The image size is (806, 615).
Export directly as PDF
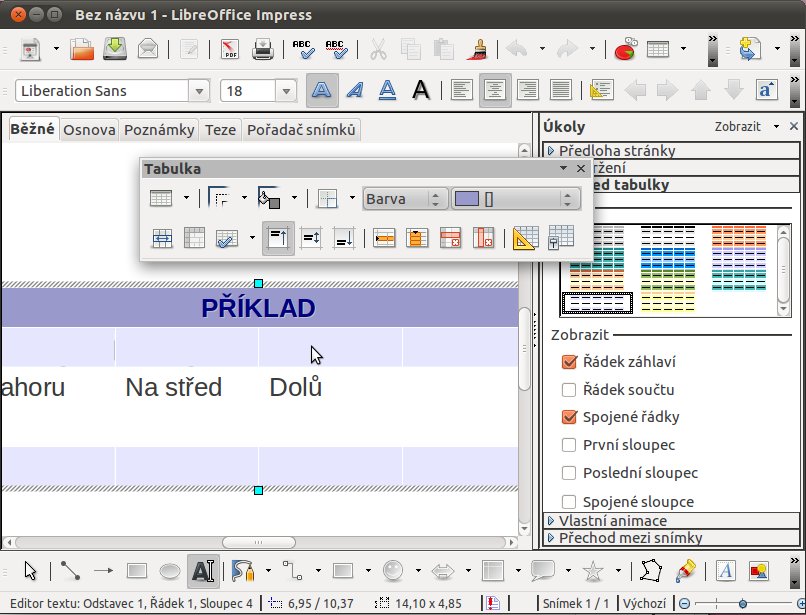click(x=229, y=49)
